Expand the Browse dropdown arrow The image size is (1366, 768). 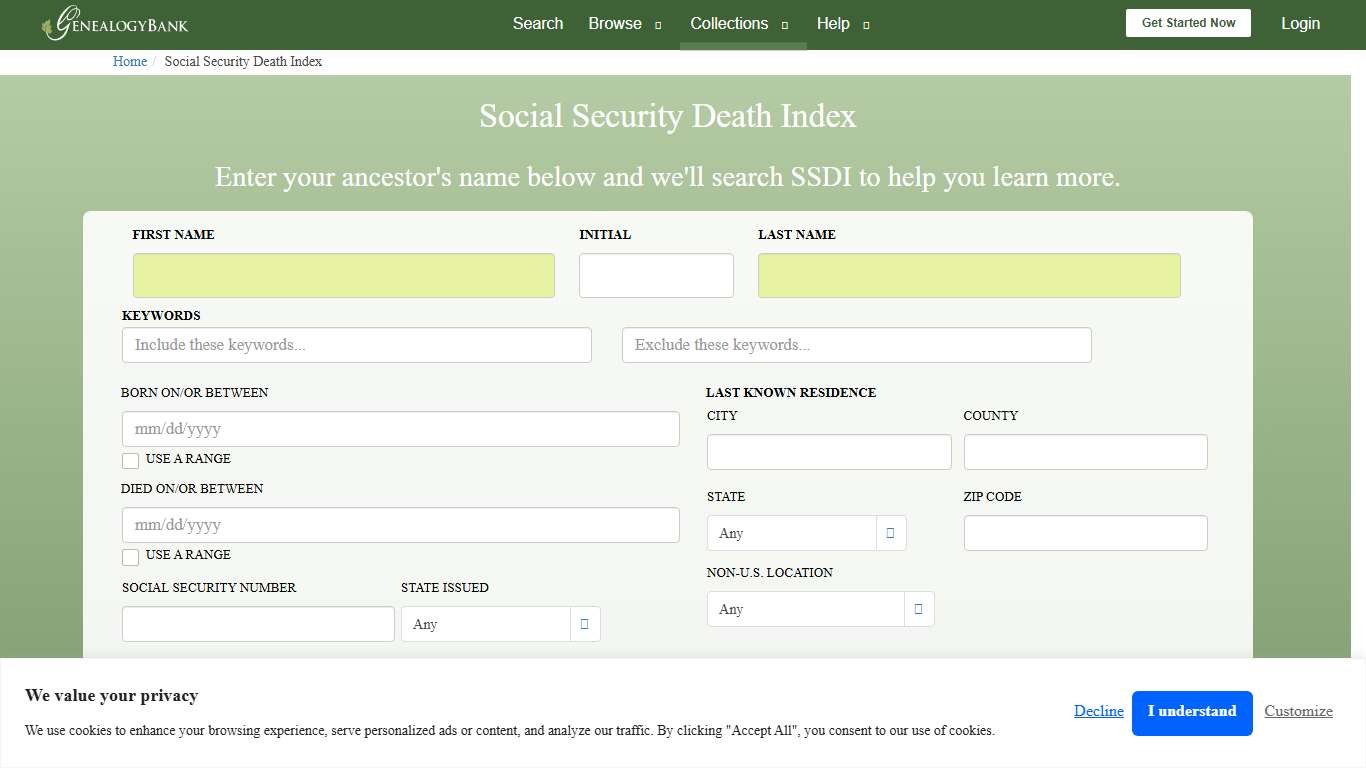[x=658, y=24]
